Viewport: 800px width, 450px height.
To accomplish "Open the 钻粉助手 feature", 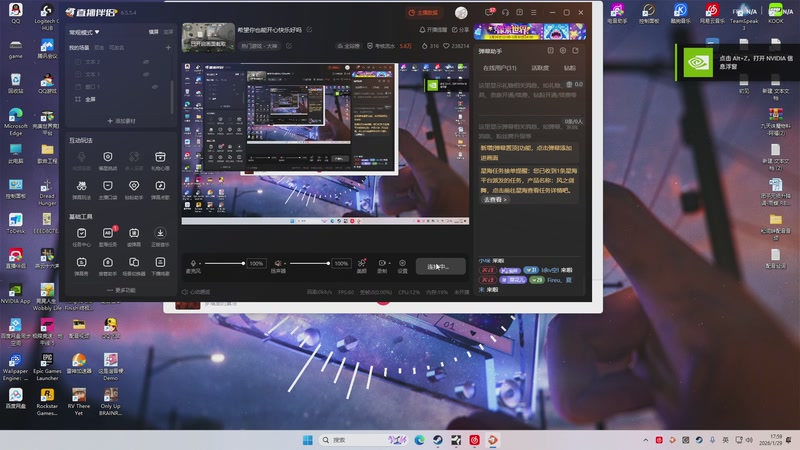I will [134, 189].
